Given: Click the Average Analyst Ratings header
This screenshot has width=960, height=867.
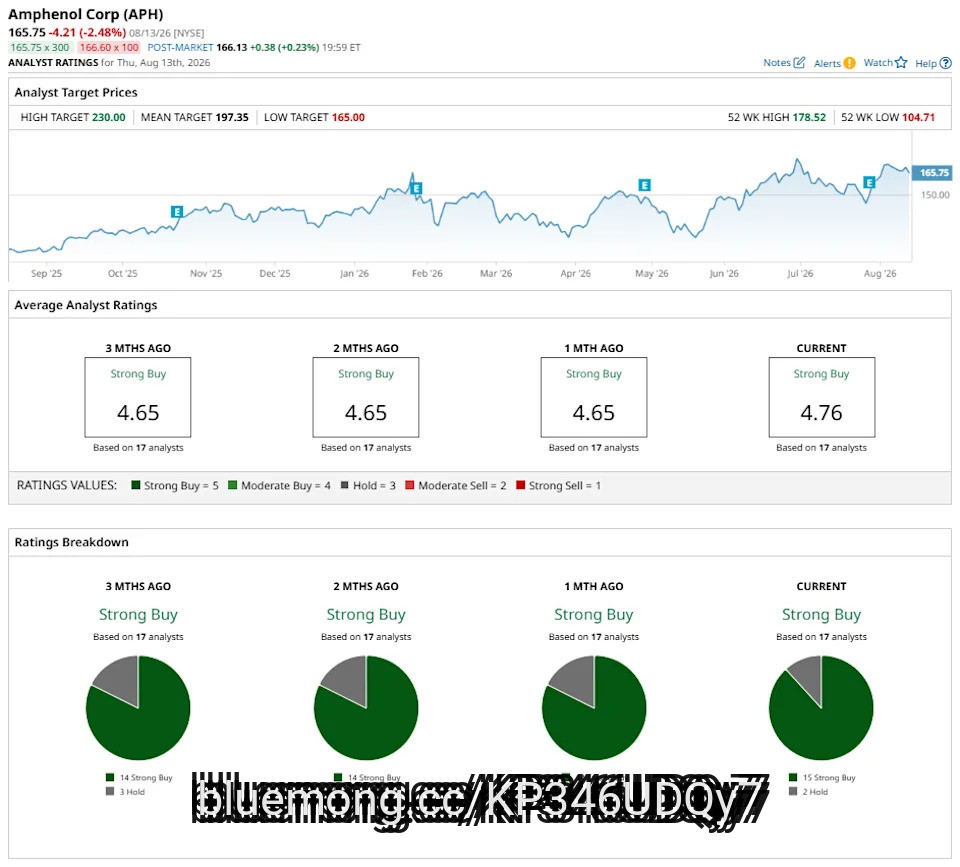Looking at the screenshot, I should (x=86, y=305).
